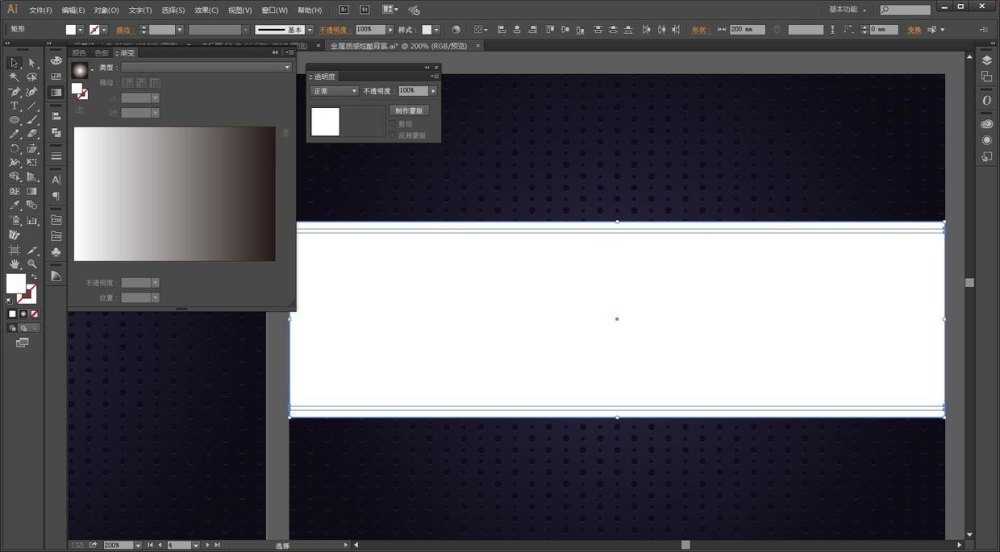
Task: Select the Hand tool
Action: 14,264
